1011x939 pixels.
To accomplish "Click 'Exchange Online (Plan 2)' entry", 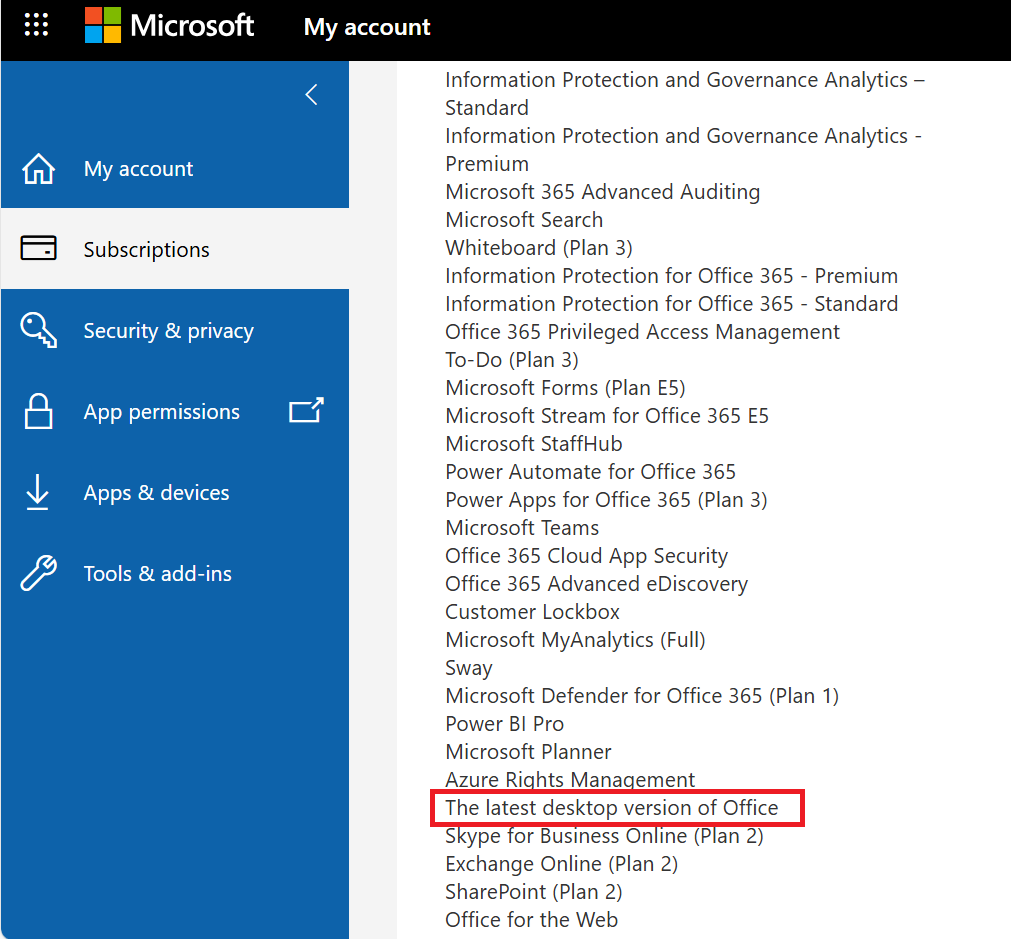I will click(x=562, y=864).
